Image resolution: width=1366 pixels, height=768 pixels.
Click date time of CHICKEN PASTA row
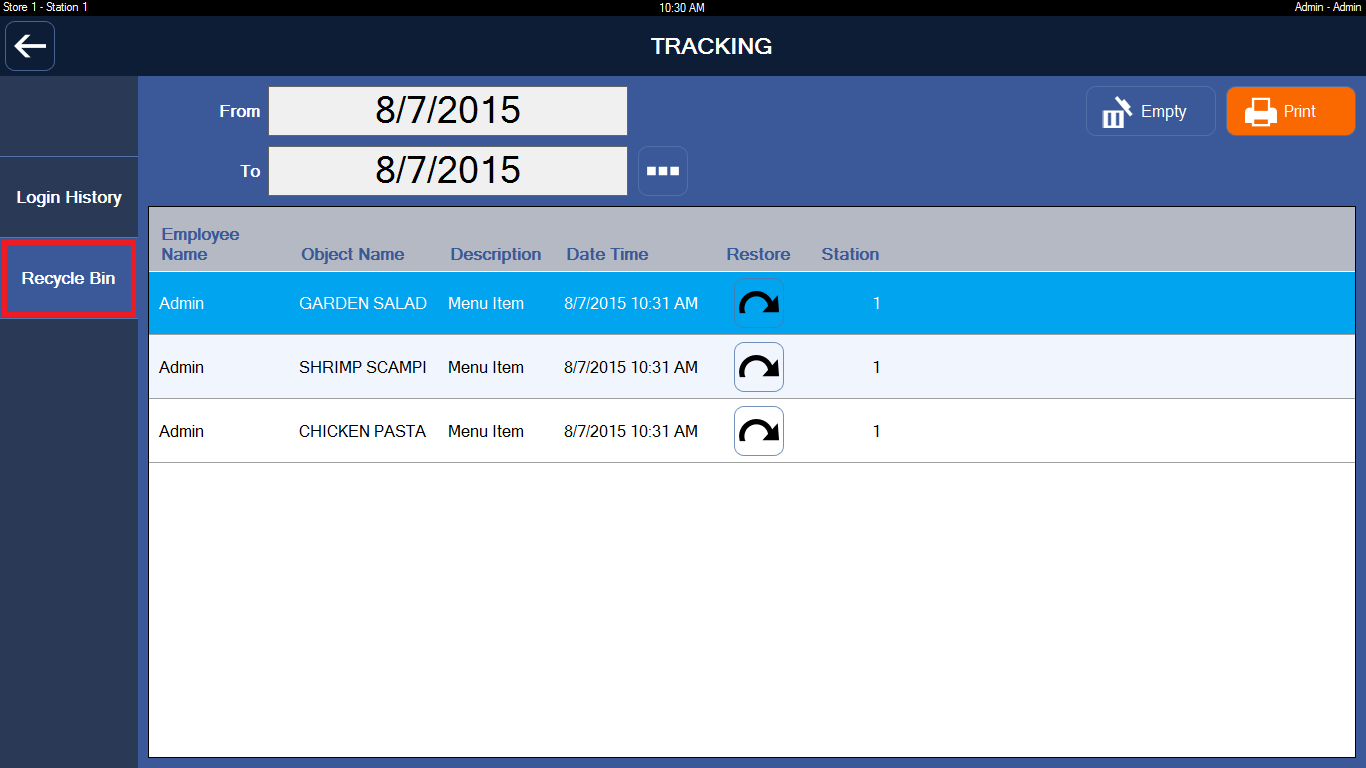pos(631,431)
